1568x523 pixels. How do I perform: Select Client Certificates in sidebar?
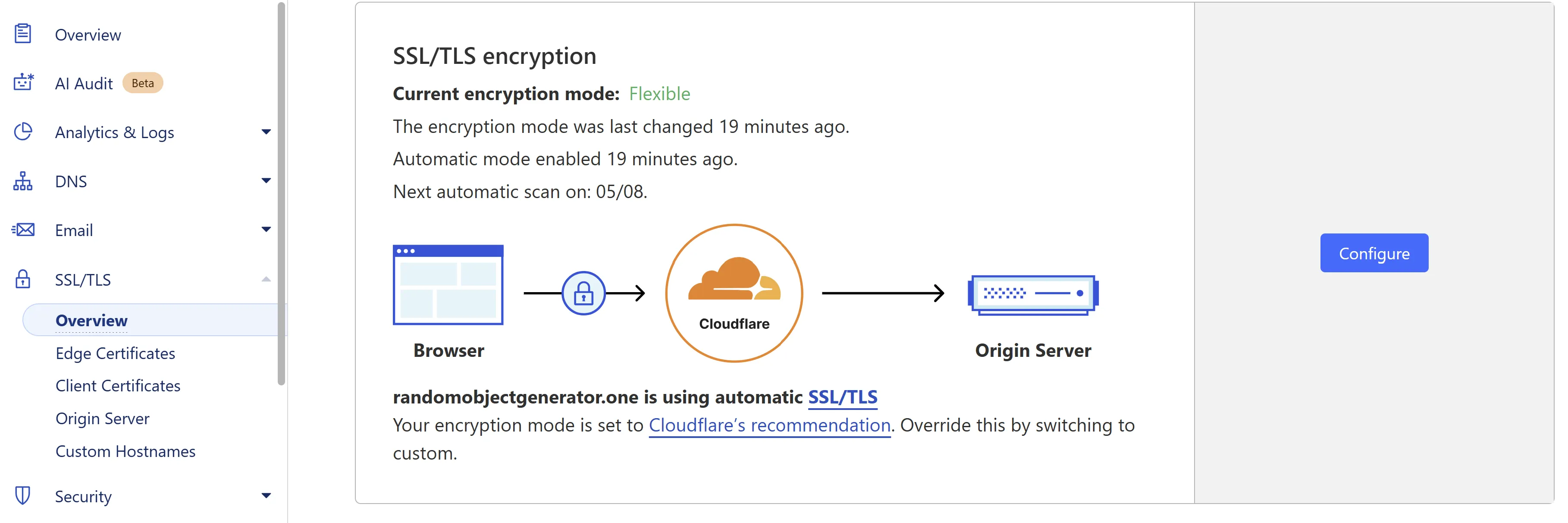[x=118, y=385]
